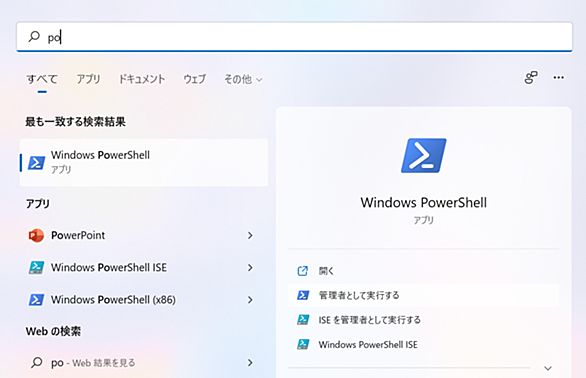Open the account/people icon at top right
The width and height of the screenshot is (586, 378).
click(x=531, y=78)
